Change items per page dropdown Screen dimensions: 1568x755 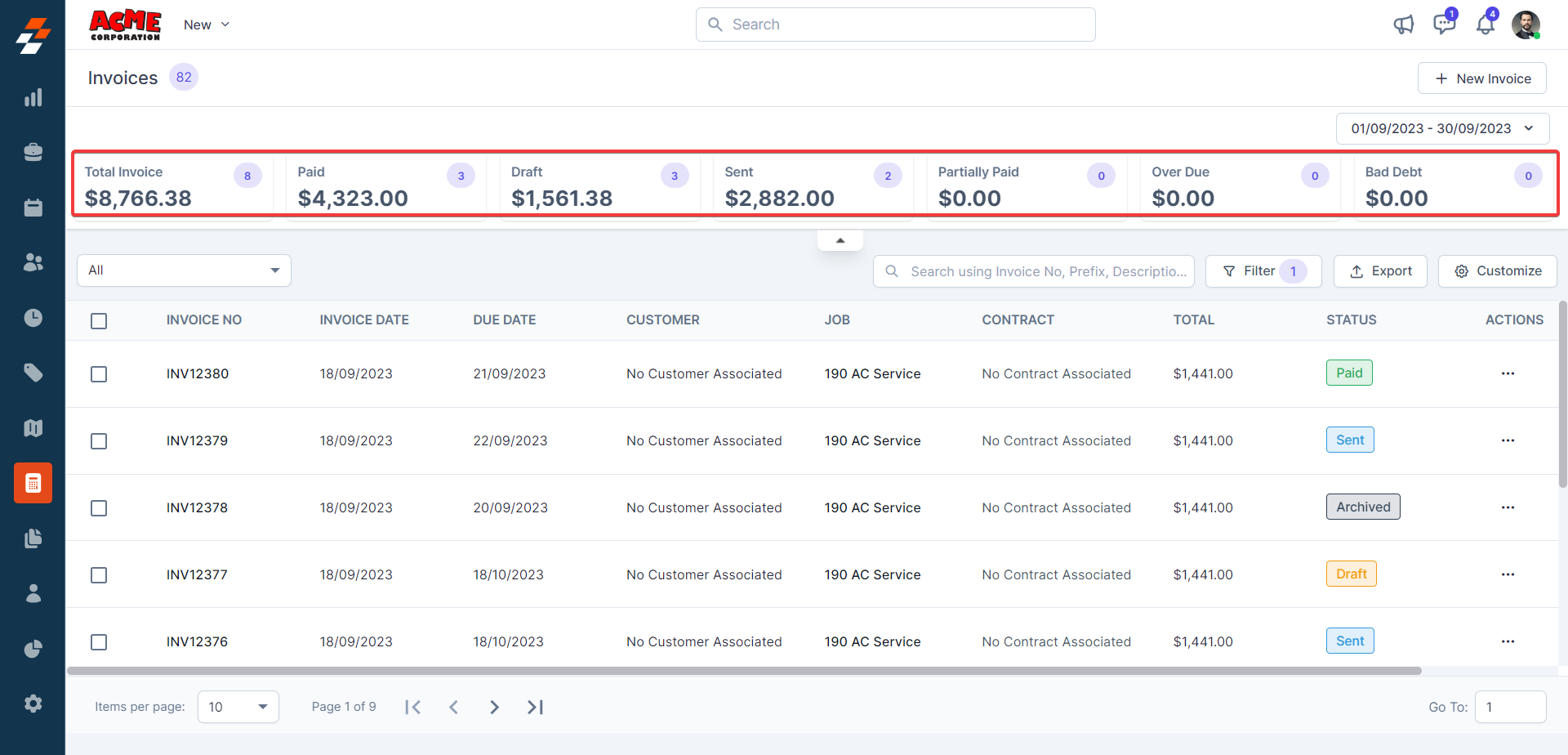pyautogui.click(x=238, y=707)
